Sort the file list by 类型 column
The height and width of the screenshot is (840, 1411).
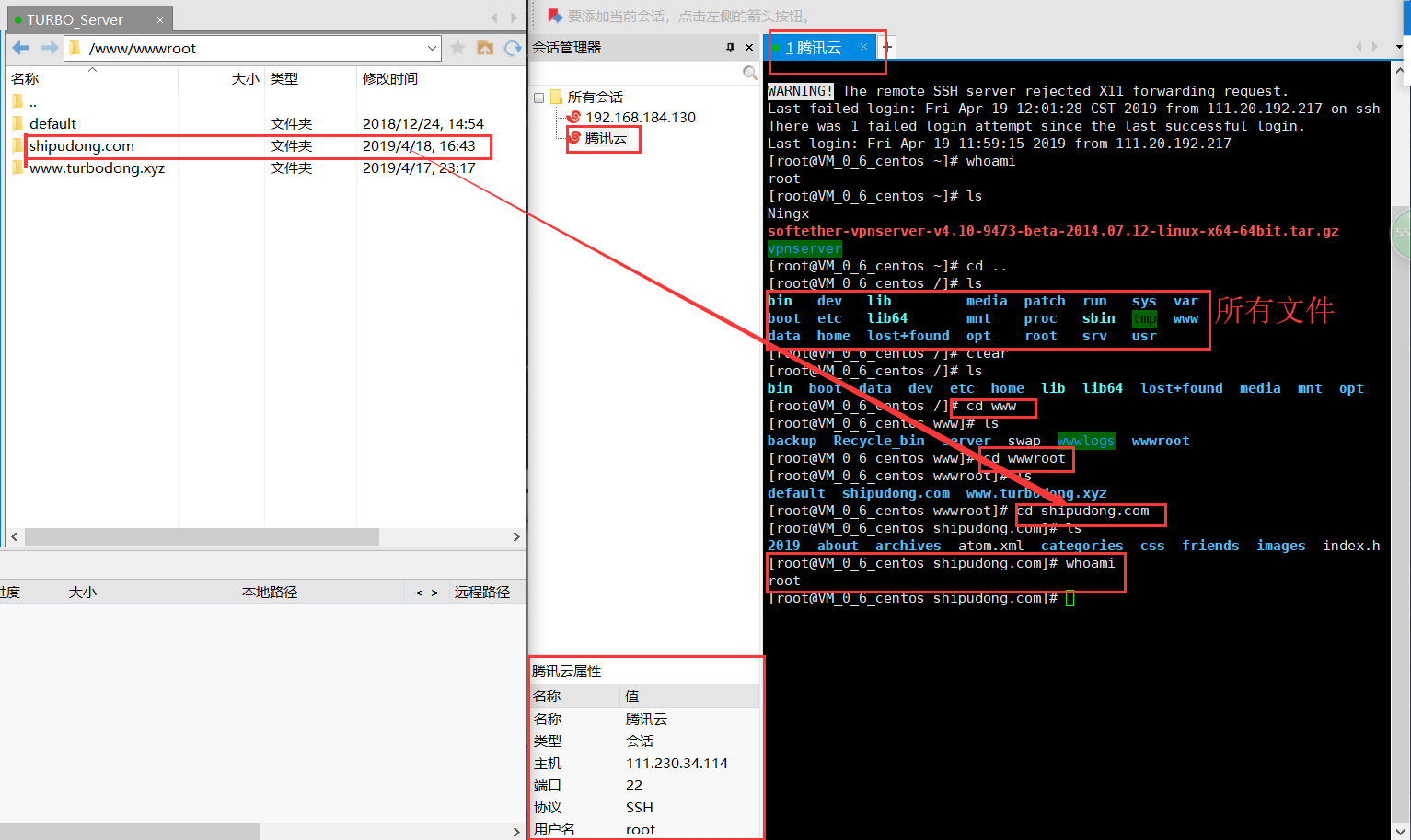click(x=283, y=78)
